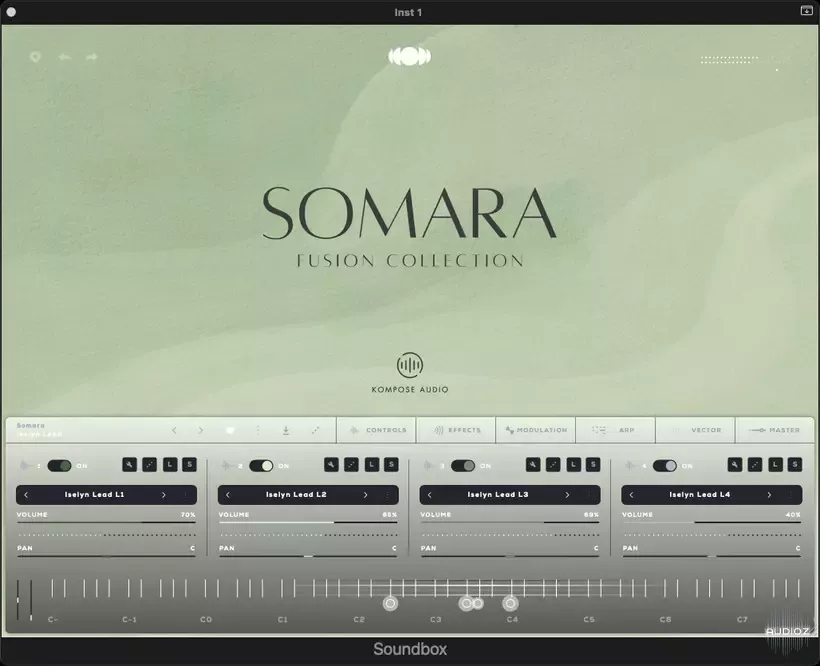
Task: Solo layer 2 with the S button
Action: (391, 464)
